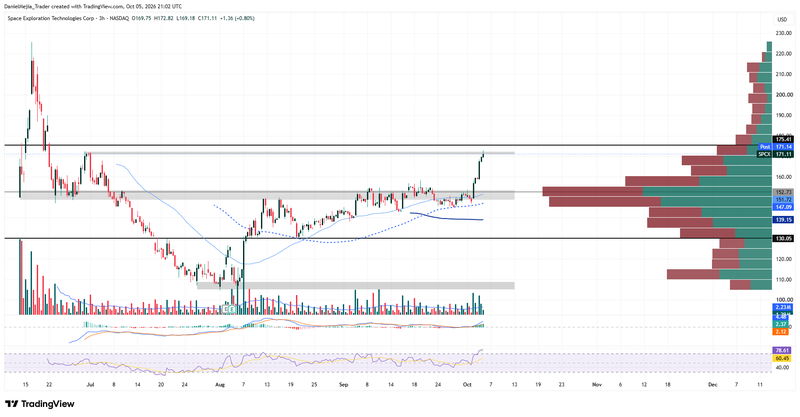The height and width of the screenshot is (417, 800).
Task: Click the 200.00 price axis tick
Action: point(784,94)
